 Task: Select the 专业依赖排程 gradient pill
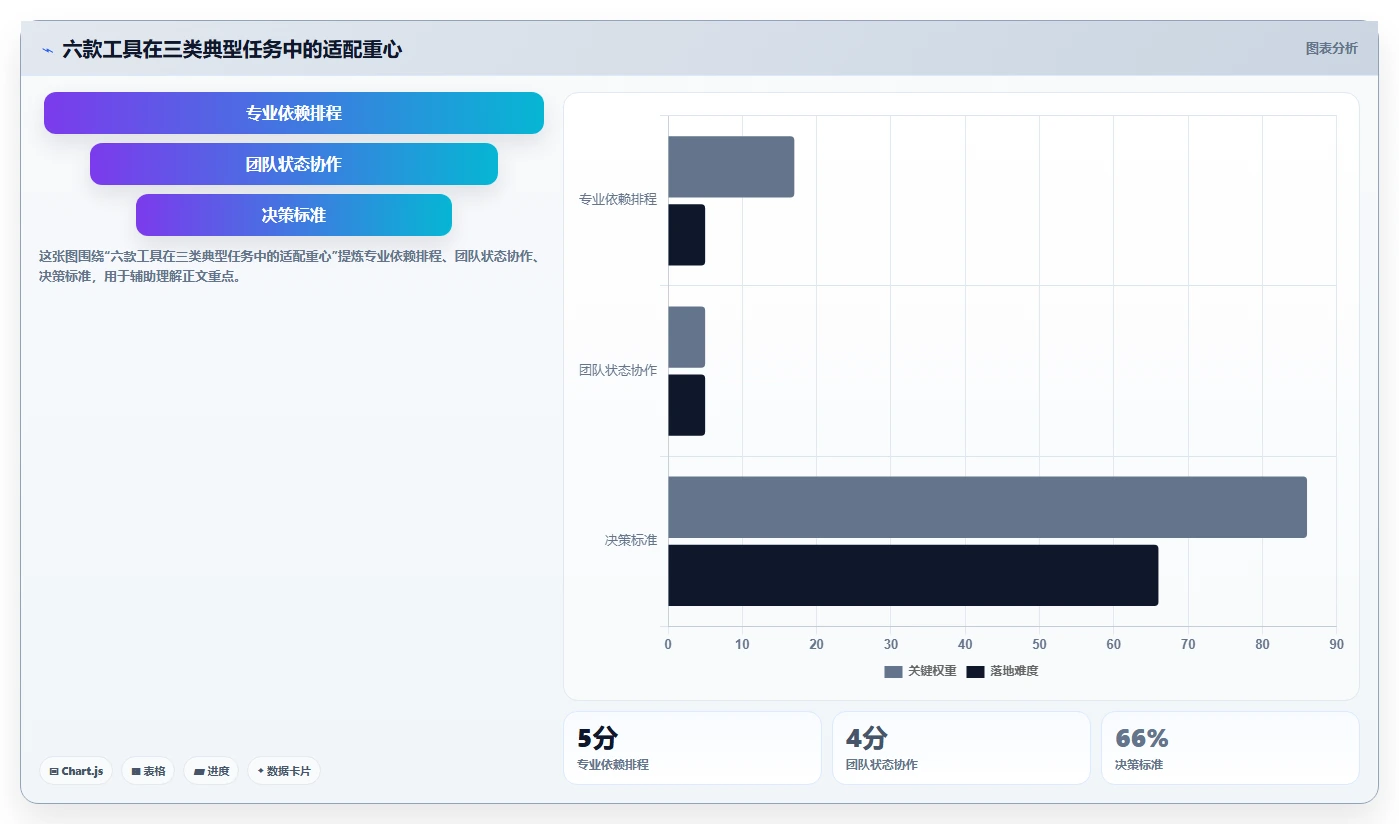[x=294, y=113]
